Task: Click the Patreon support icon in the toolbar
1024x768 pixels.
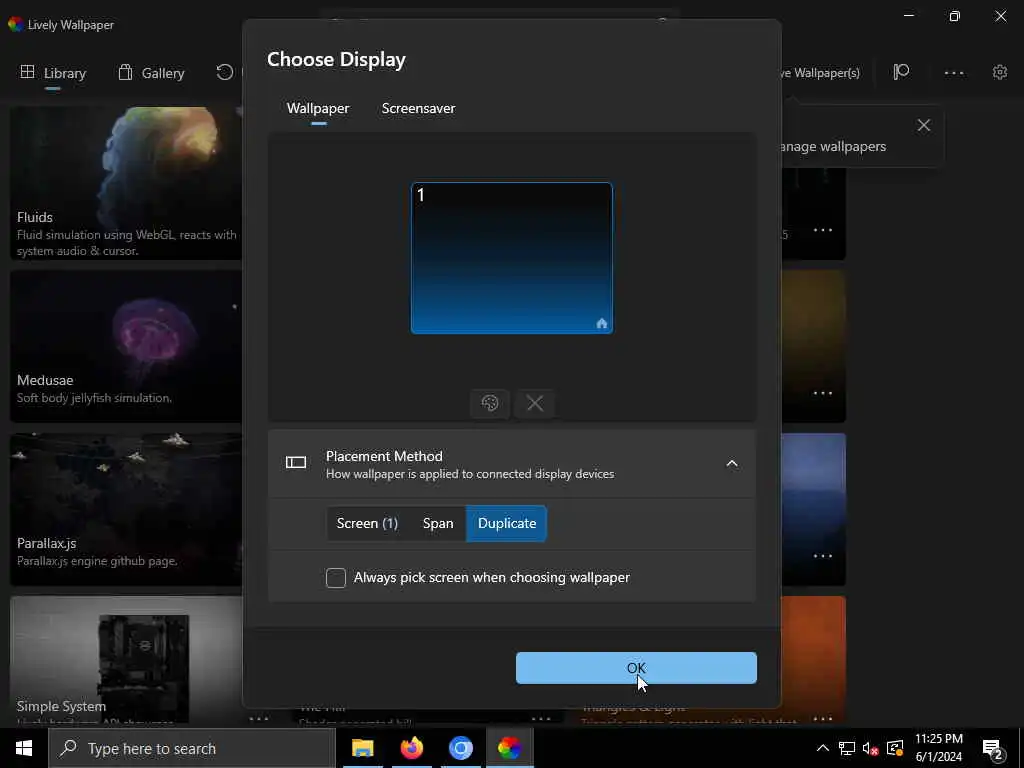Action: (x=901, y=72)
